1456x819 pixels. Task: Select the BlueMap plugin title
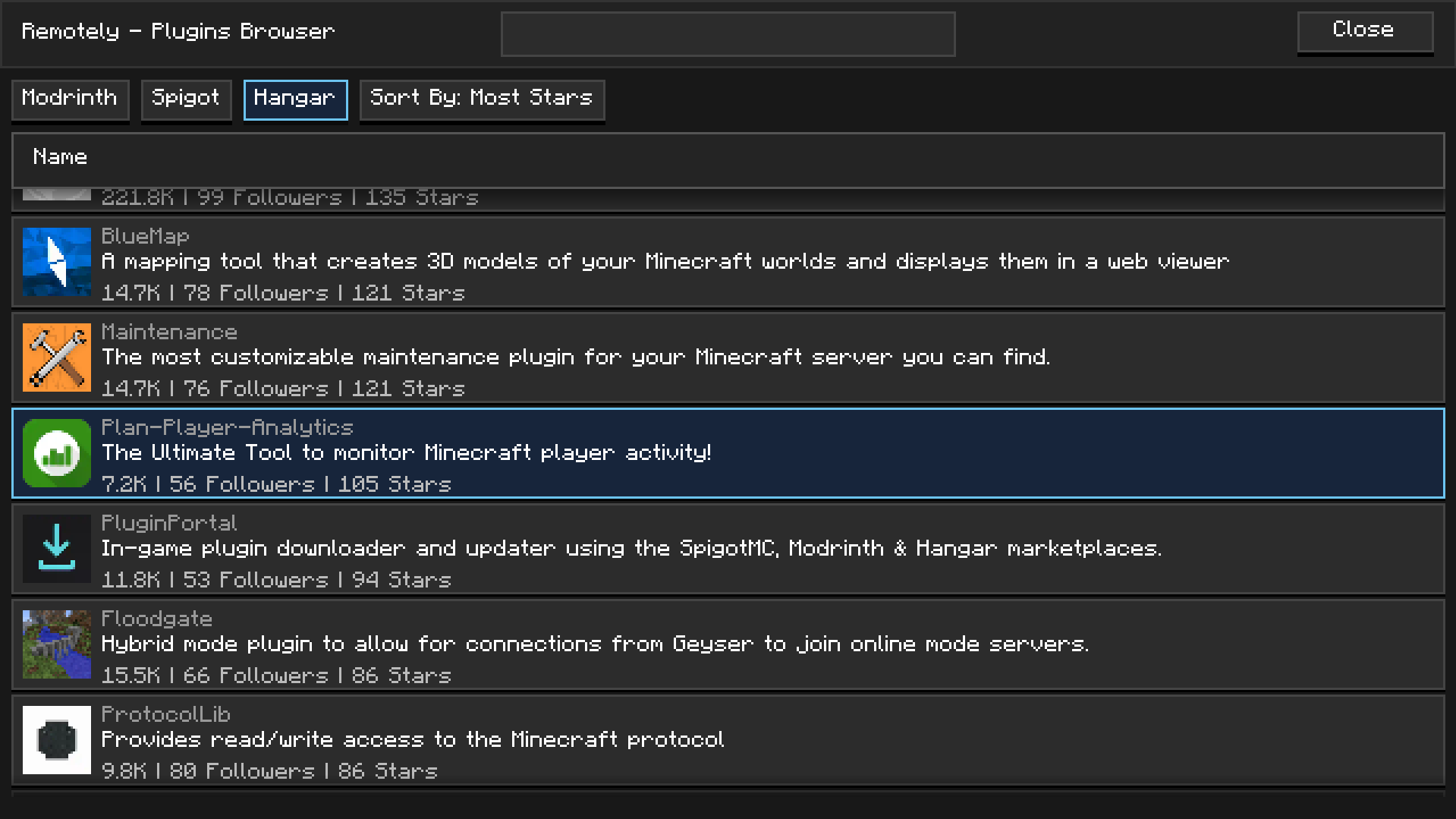click(145, 236)
